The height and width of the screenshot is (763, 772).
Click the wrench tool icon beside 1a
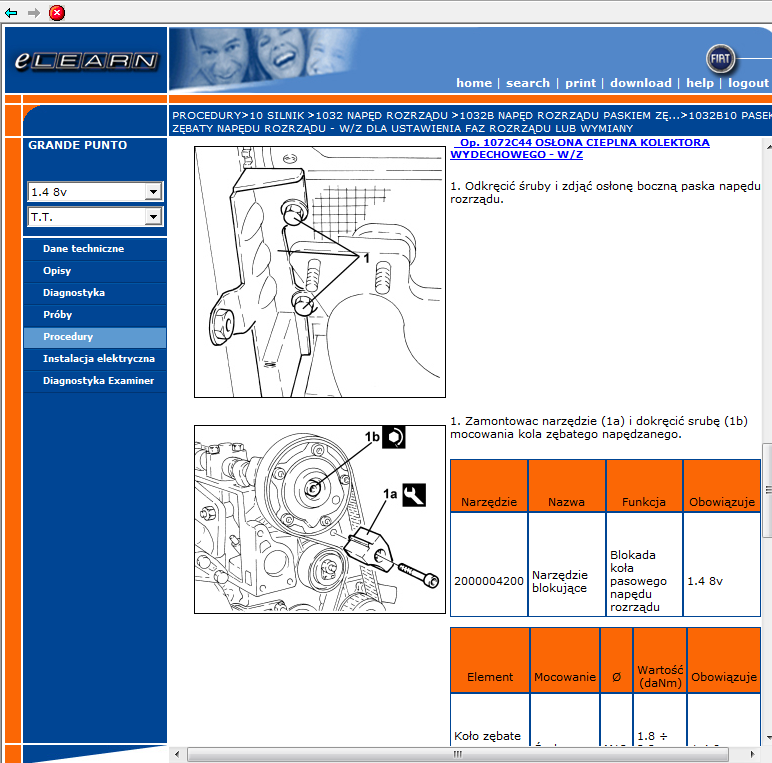(415, 493)
